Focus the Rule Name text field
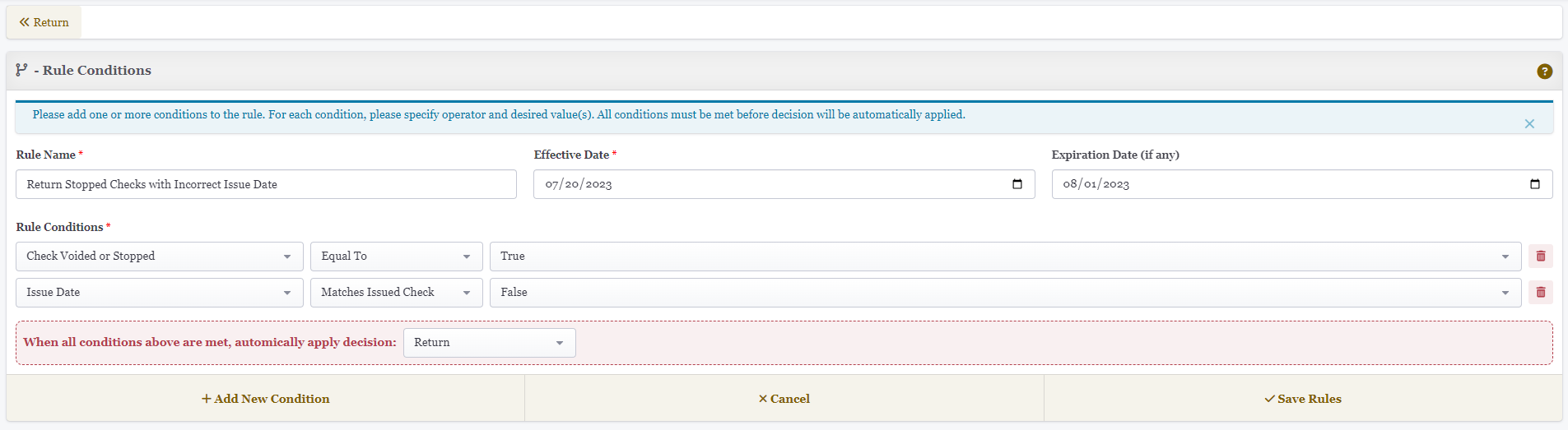This screenshot has height=430, width=1568. [x=266, y=184]
